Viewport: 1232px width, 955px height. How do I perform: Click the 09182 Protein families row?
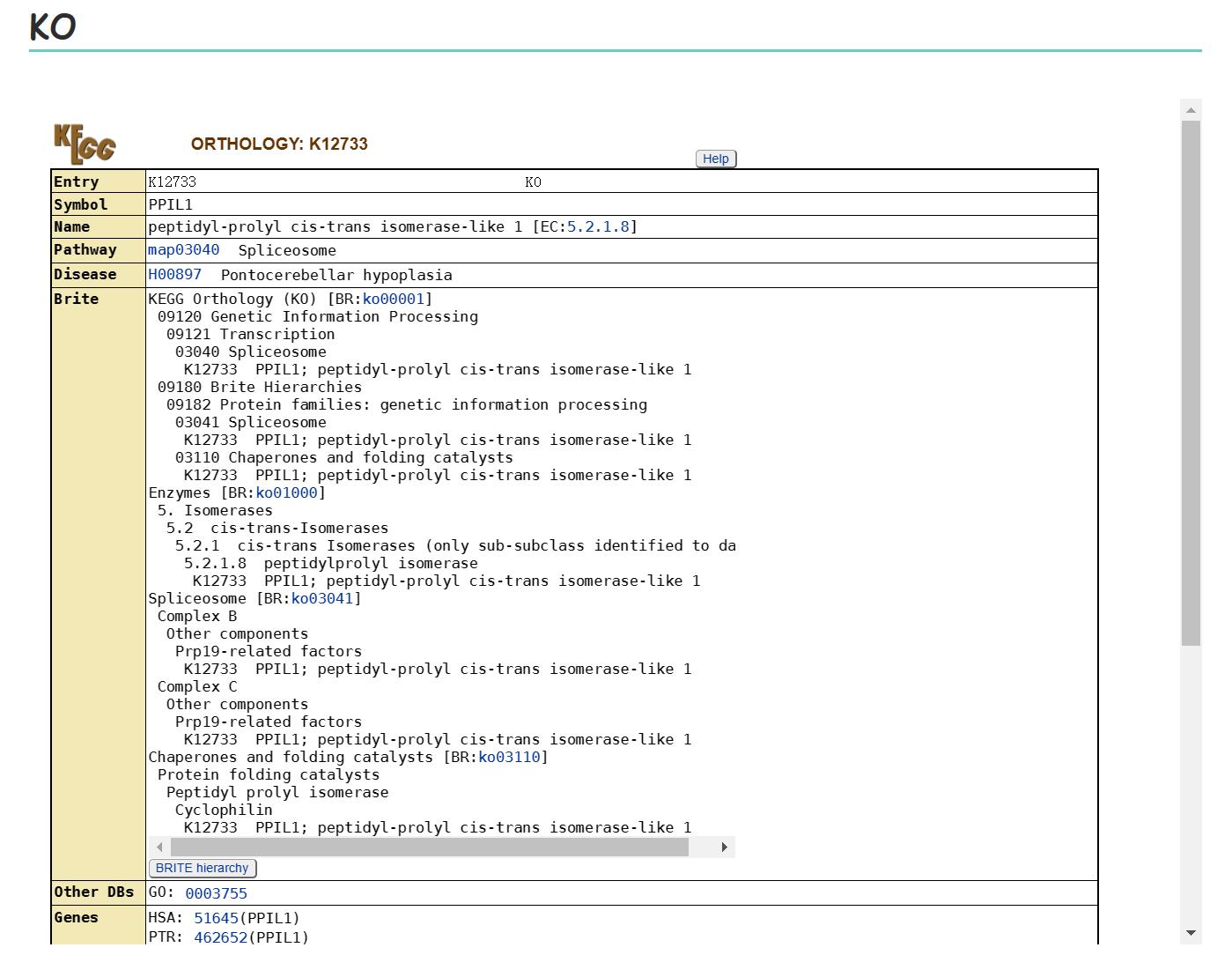click(407, 404)
